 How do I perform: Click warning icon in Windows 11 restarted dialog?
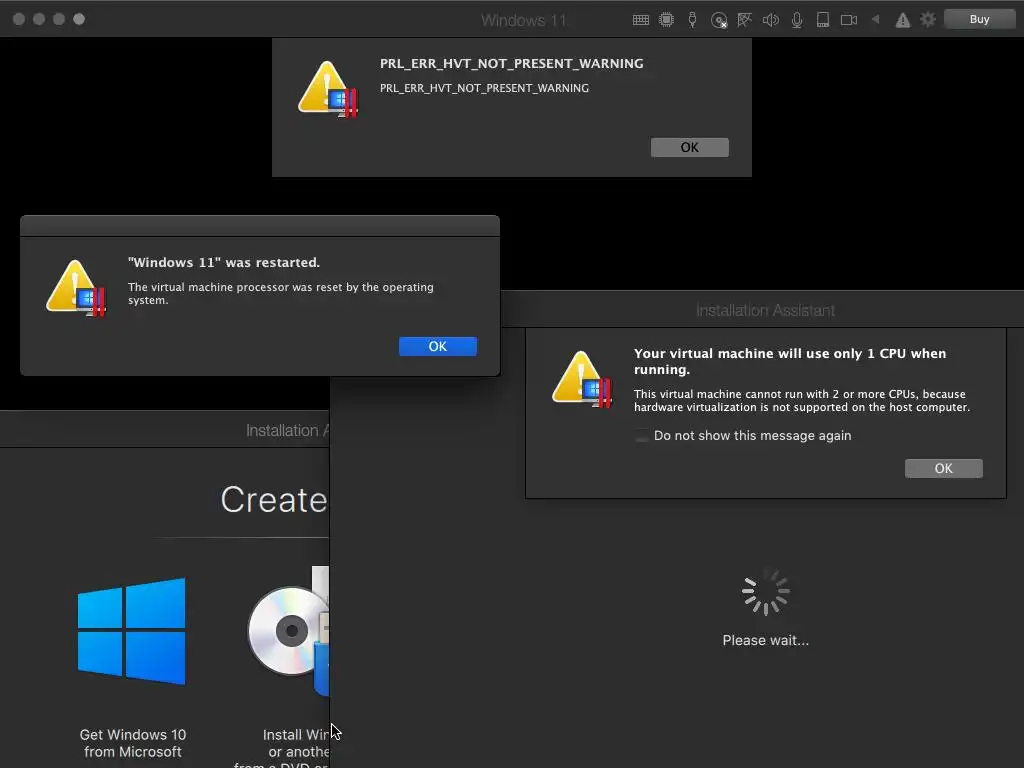[x=76, y=289]
